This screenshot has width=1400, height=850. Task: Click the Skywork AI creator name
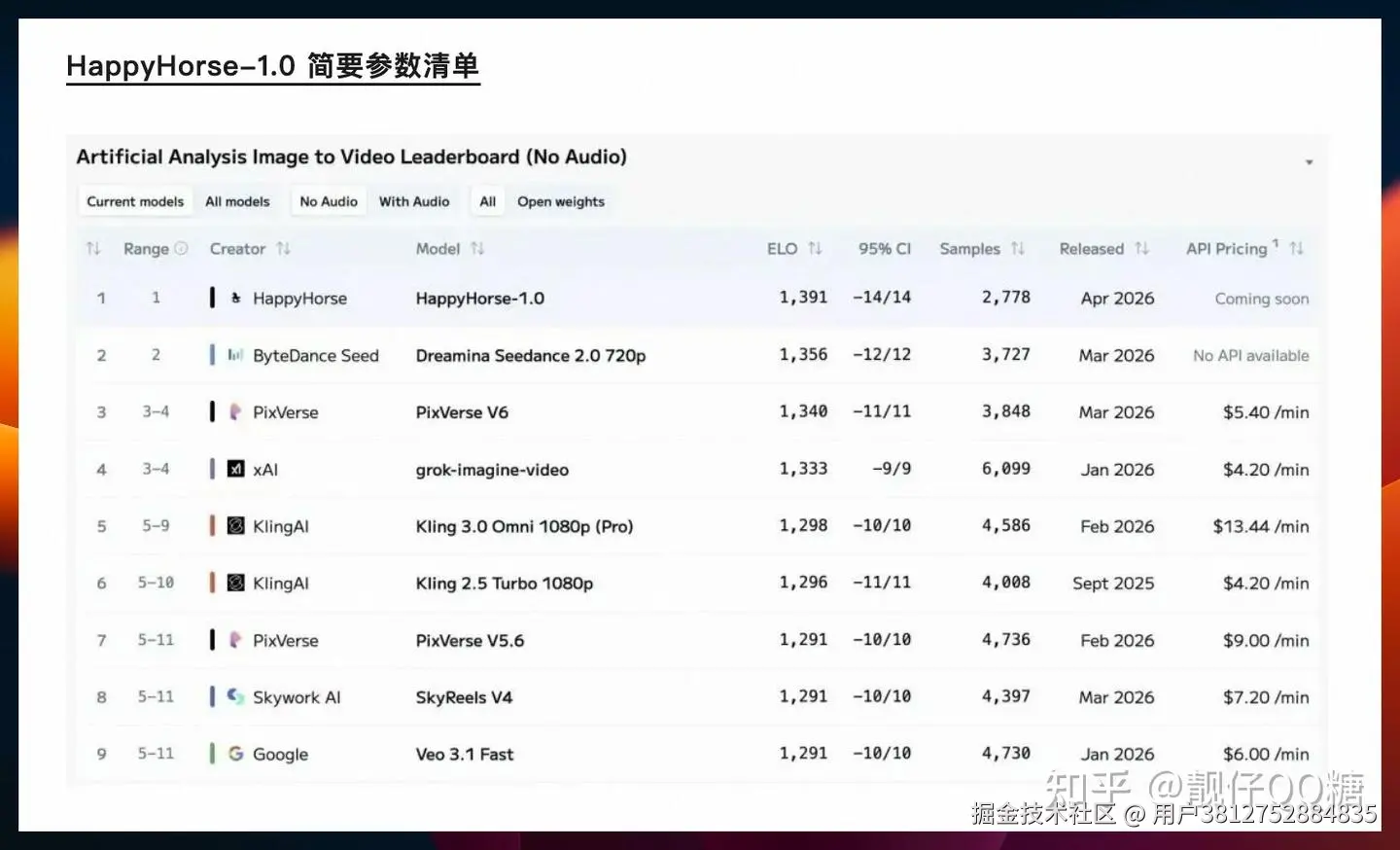(297, 697)
